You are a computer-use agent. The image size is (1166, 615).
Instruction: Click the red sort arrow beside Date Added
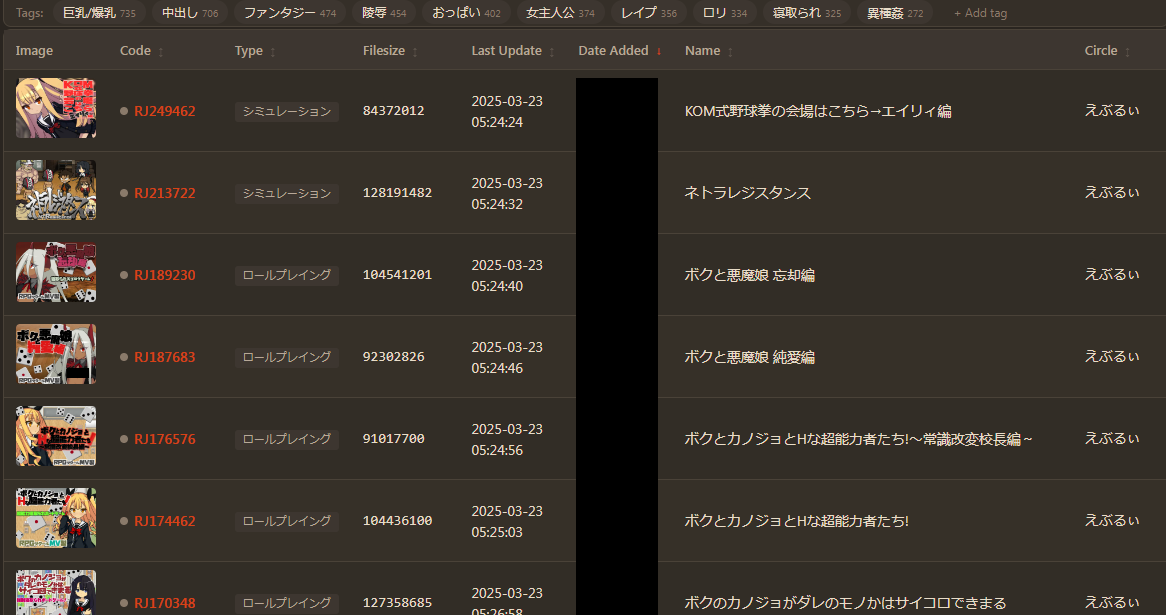[x=659, y=51]
